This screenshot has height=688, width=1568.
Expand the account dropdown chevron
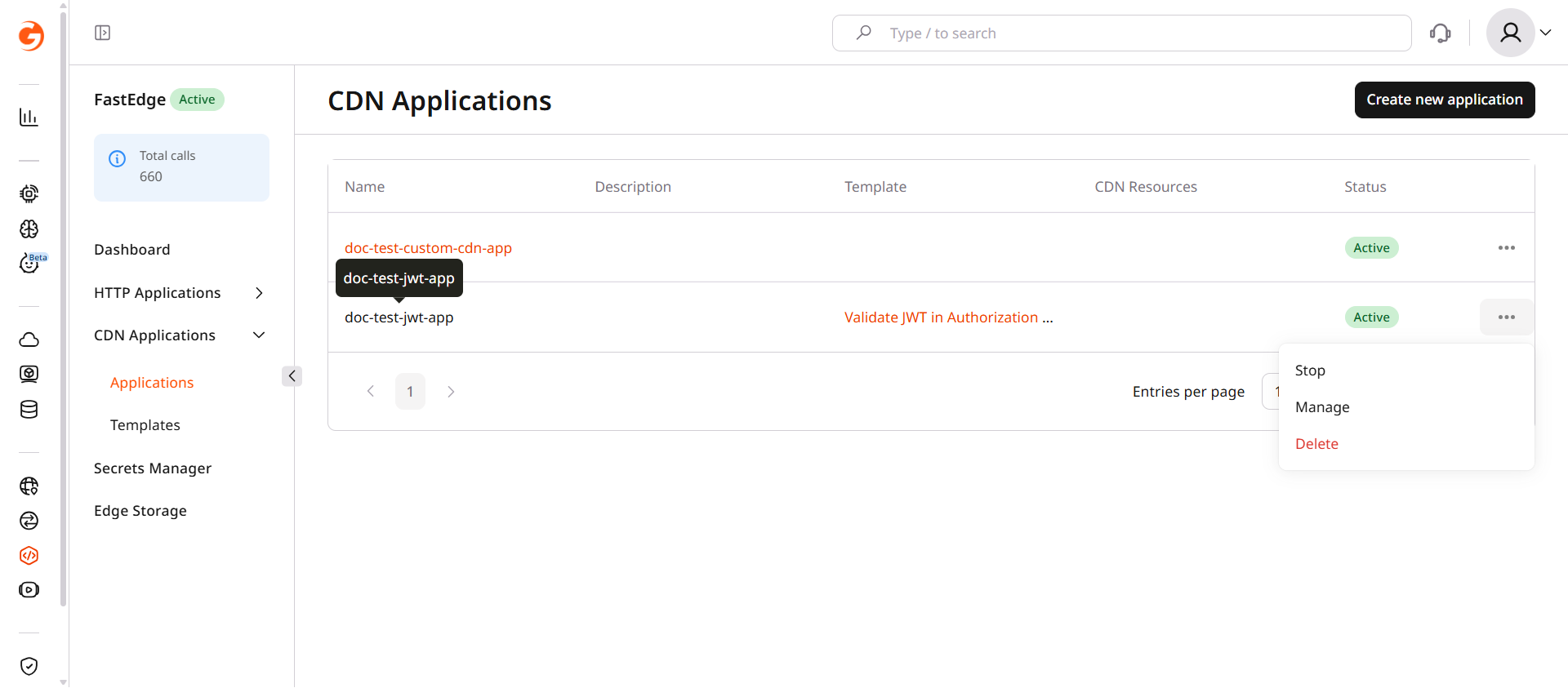point(1545,33)
